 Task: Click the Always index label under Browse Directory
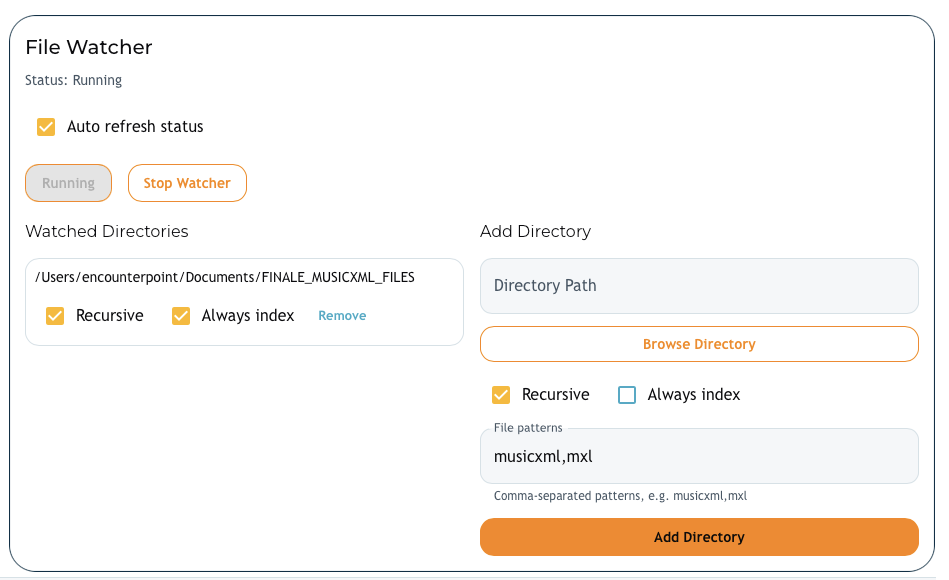pyautogui.click(x=694, y=395)
